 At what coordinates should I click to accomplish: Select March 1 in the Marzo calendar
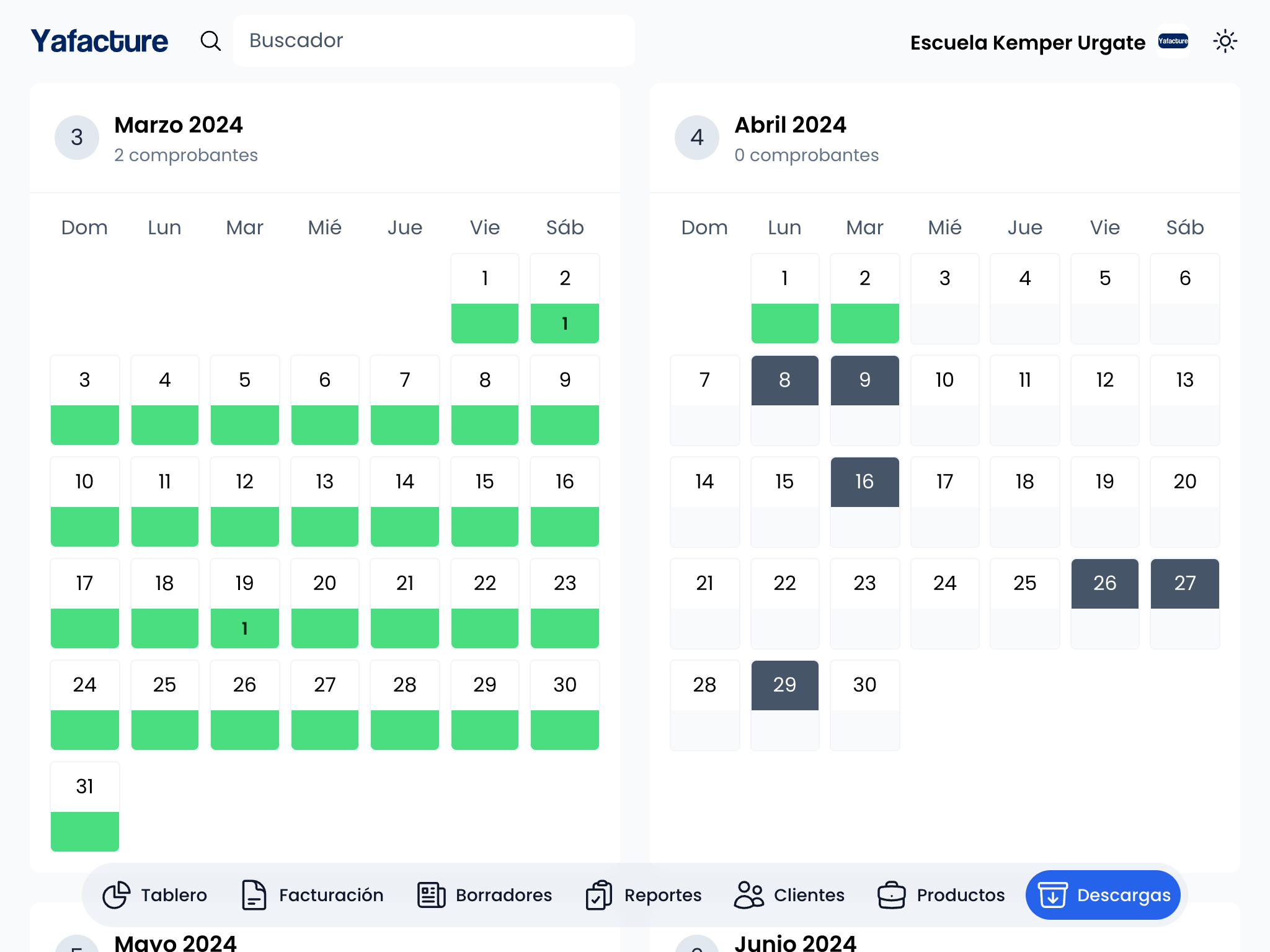click(x=485, y=298)
